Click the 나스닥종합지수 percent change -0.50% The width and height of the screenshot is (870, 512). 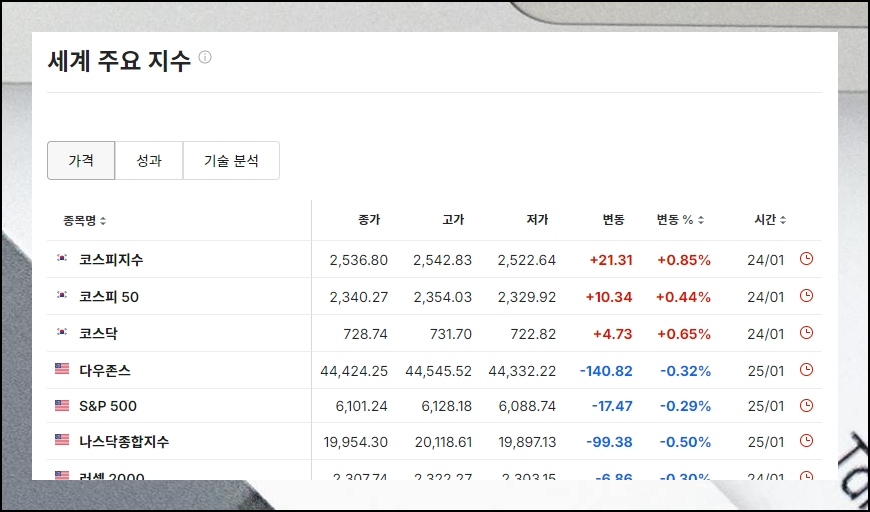685,442
